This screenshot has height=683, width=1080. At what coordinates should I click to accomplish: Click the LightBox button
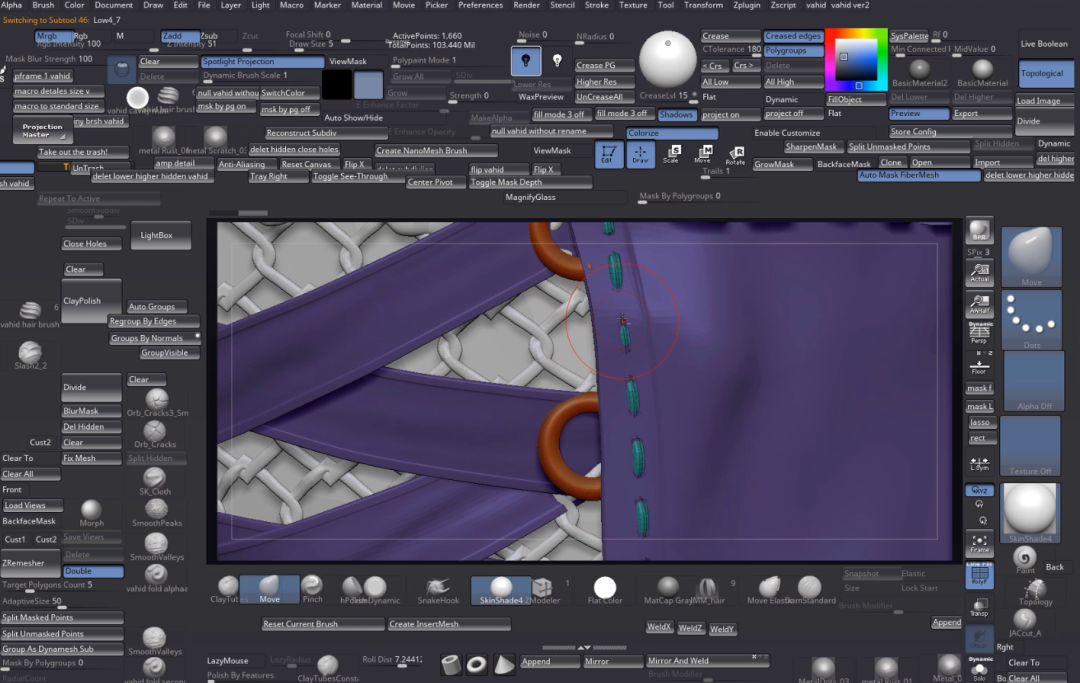click(x=160, y=235)
